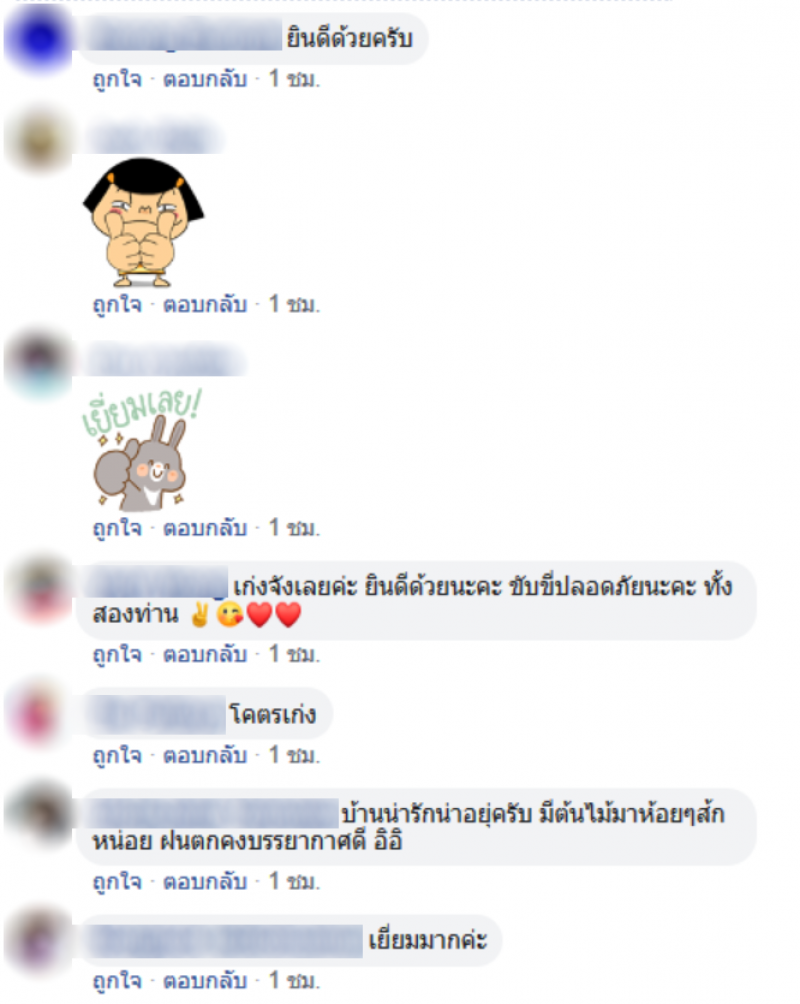
Task: Open the blue profile avatar of the first commenter
Action: click(x=38, y=38)
